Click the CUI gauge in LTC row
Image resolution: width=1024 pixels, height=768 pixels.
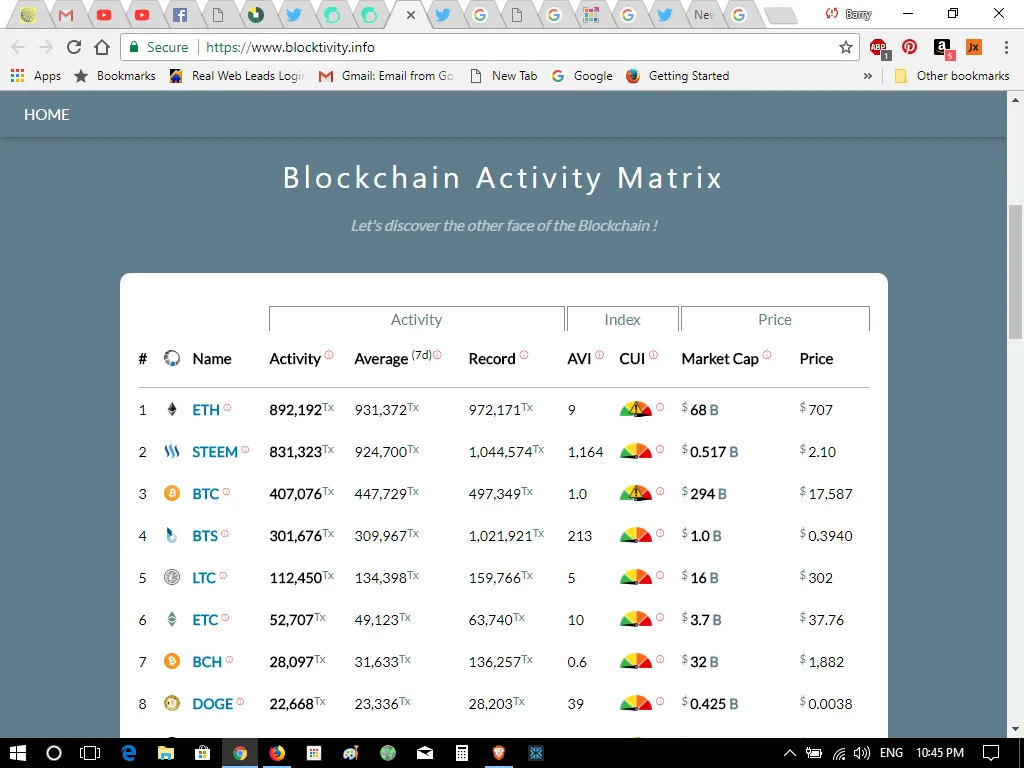tap(635, 577)
